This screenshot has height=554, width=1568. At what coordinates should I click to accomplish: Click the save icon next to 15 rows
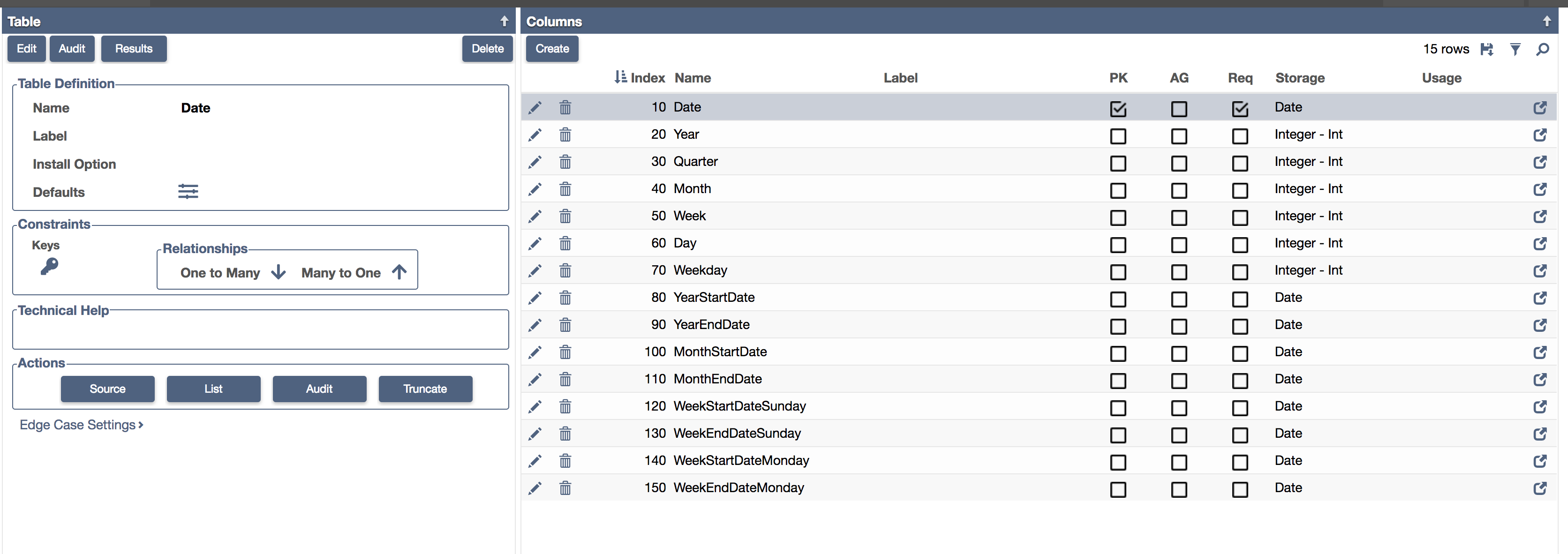pos(1487,49)
